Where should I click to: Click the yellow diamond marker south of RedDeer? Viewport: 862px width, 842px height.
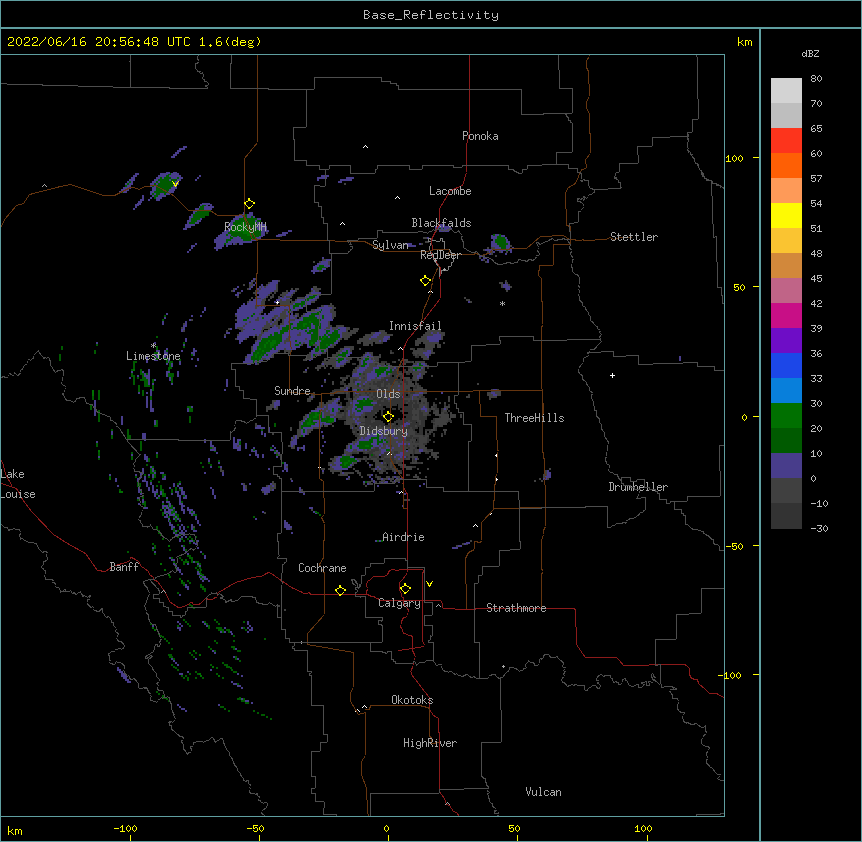tap(426, 281)
